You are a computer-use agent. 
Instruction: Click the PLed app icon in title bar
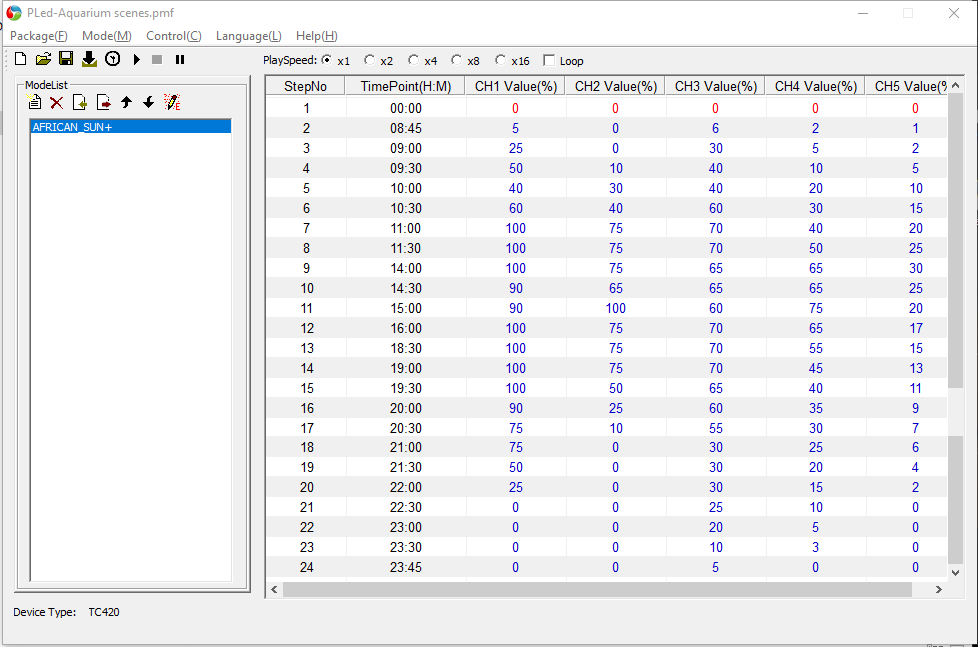point(14,13)
